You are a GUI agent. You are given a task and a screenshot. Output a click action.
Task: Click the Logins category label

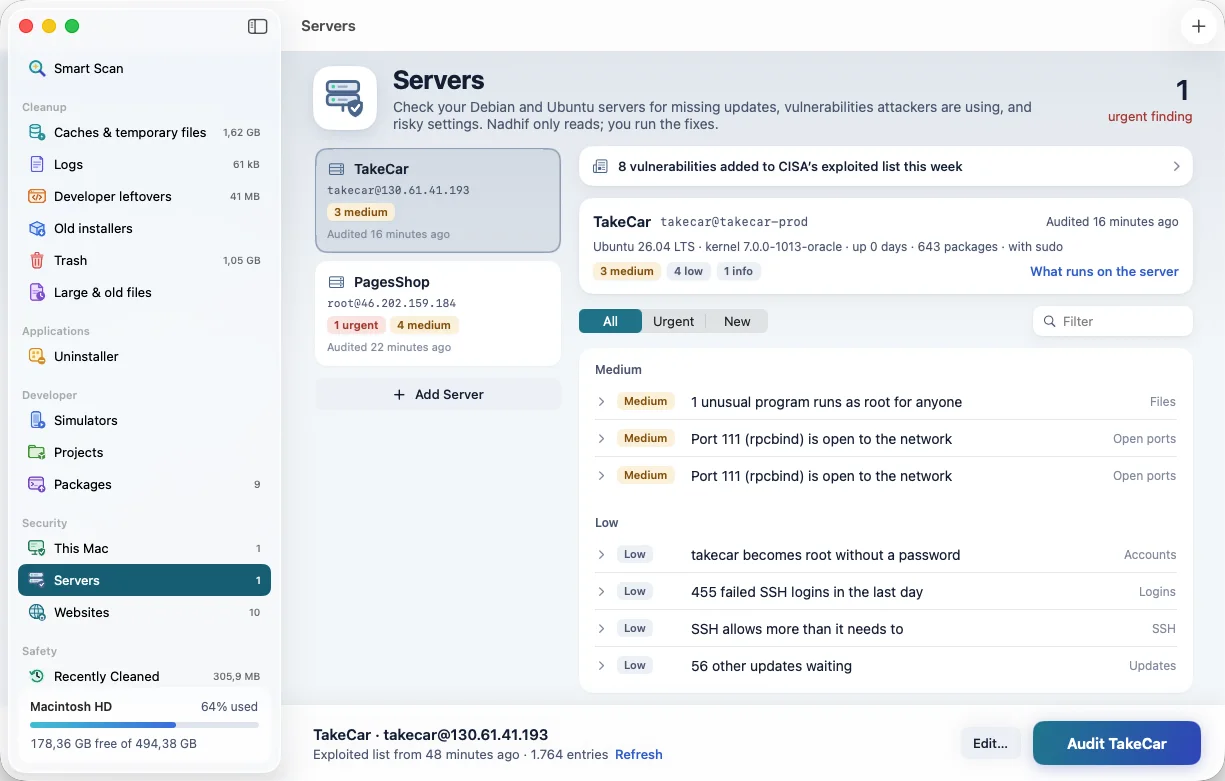(x=1157, y=592)
